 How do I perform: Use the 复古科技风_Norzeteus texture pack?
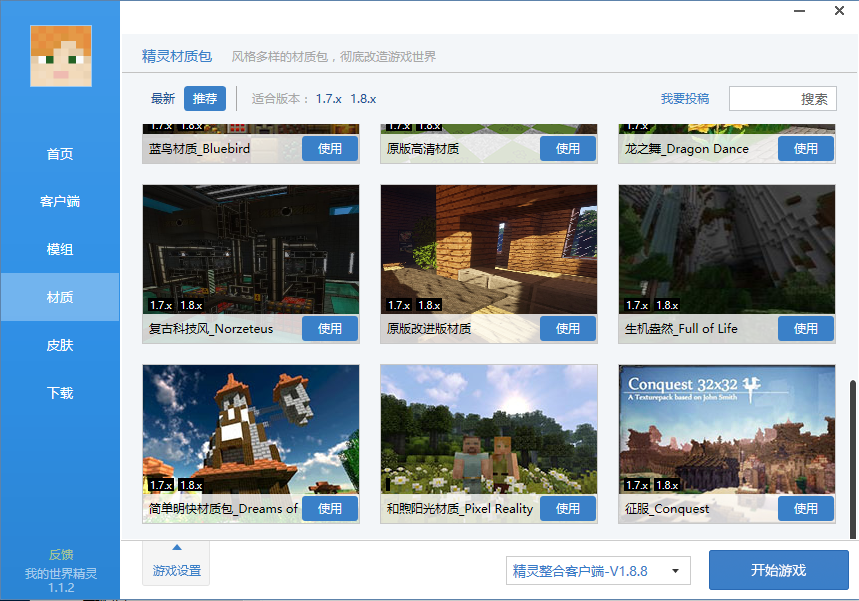330,329
